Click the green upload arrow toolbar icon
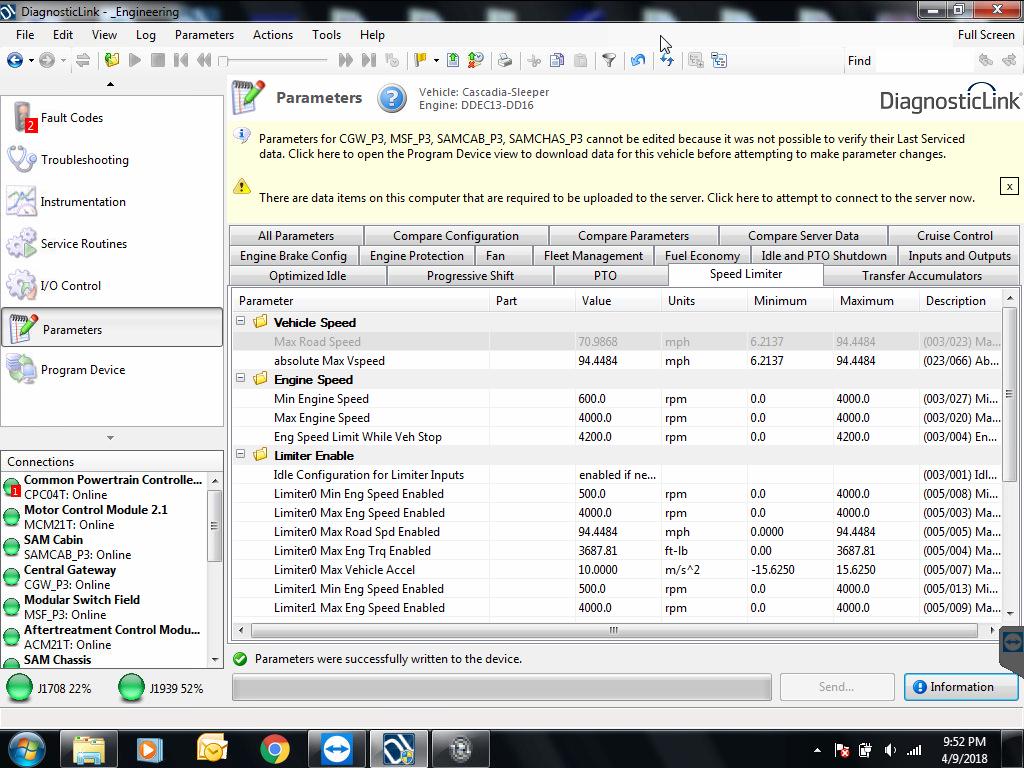This screenshot has height=768, width=1024. click(x=453, y=61)
